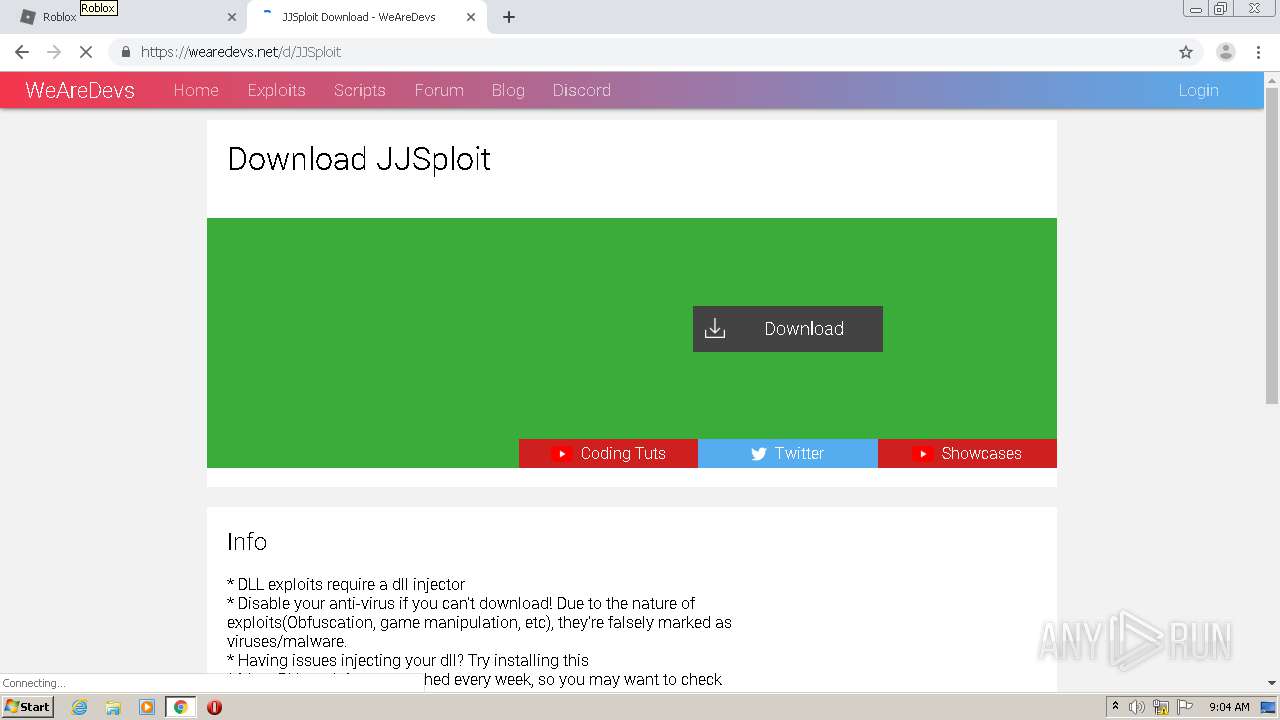
Task: Open the File Explorer taskbar icon
Action: [113, 707]
